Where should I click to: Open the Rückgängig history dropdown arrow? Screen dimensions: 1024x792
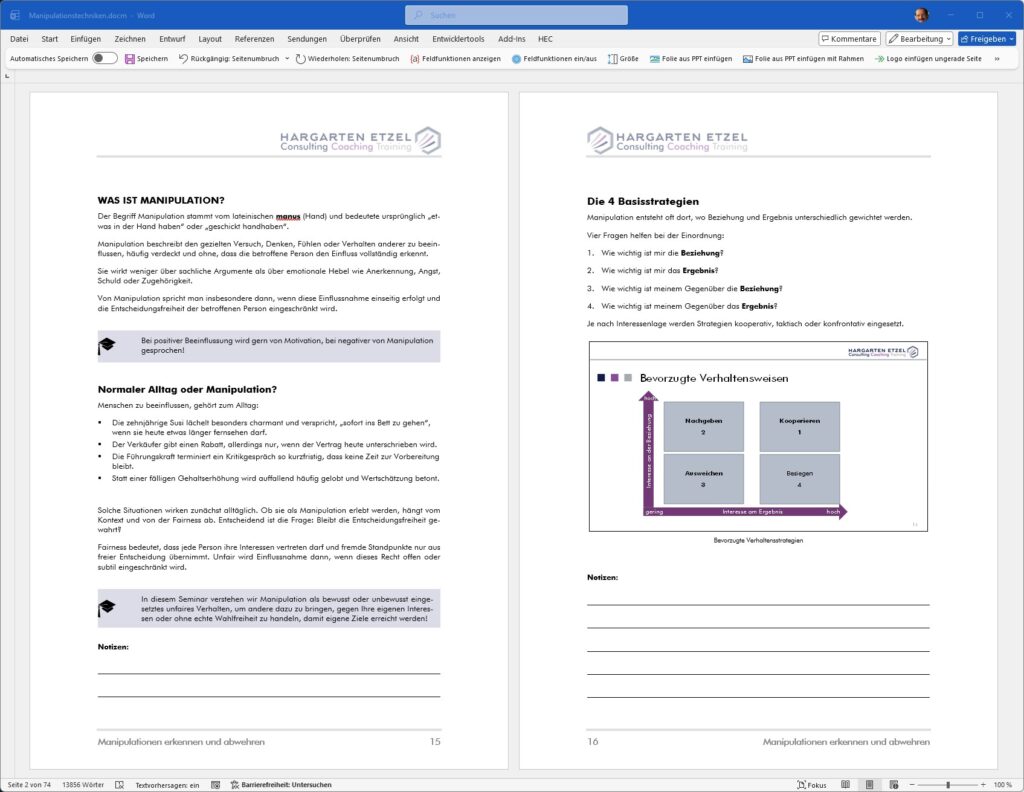click(287, 59)
